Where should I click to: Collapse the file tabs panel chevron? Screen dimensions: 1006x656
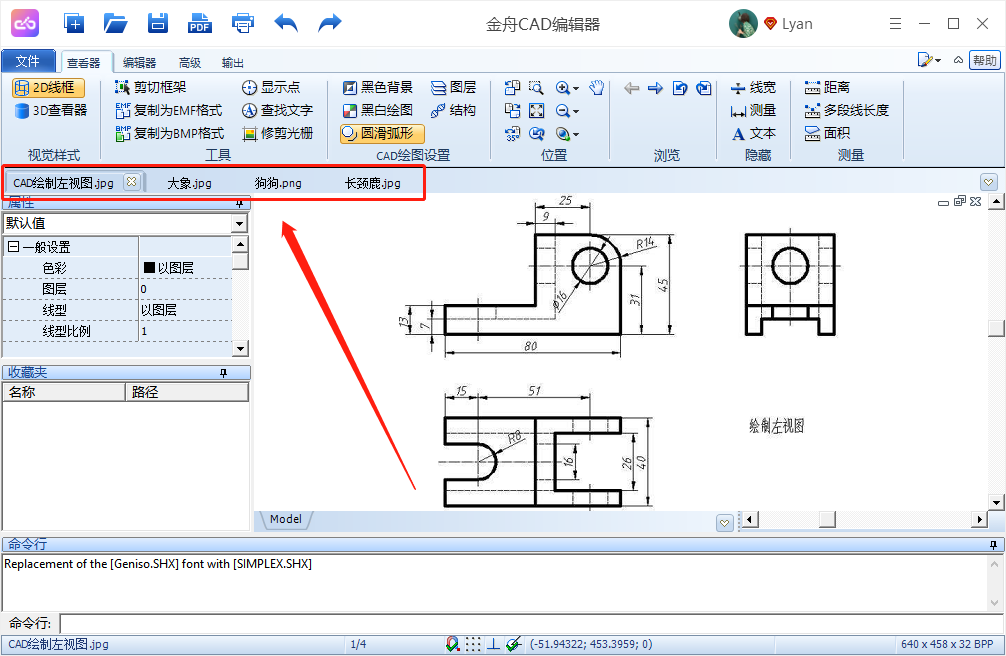(x=988, y=181)
